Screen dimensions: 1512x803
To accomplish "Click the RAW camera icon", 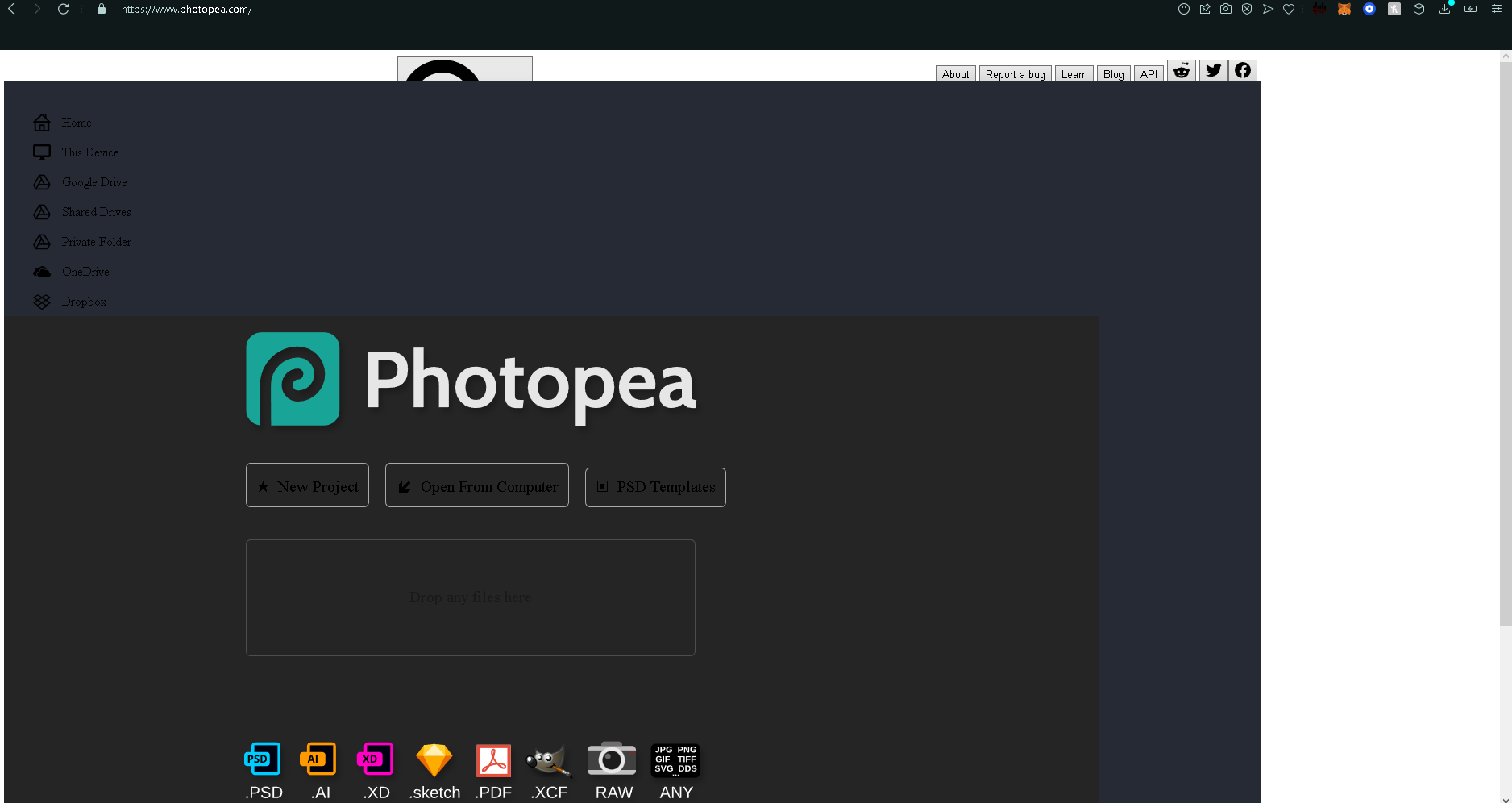I will 612,759.
